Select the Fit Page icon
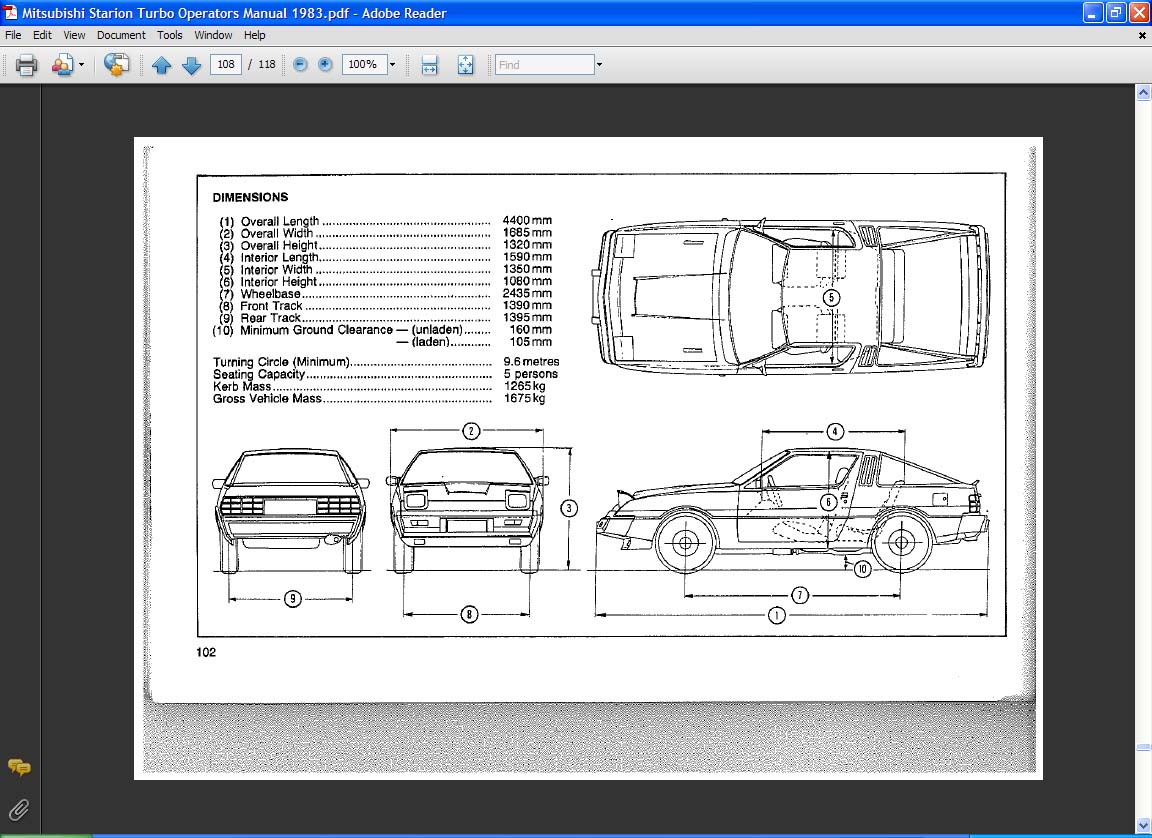The image size is (1152, 838). click(x=466, y=65)
